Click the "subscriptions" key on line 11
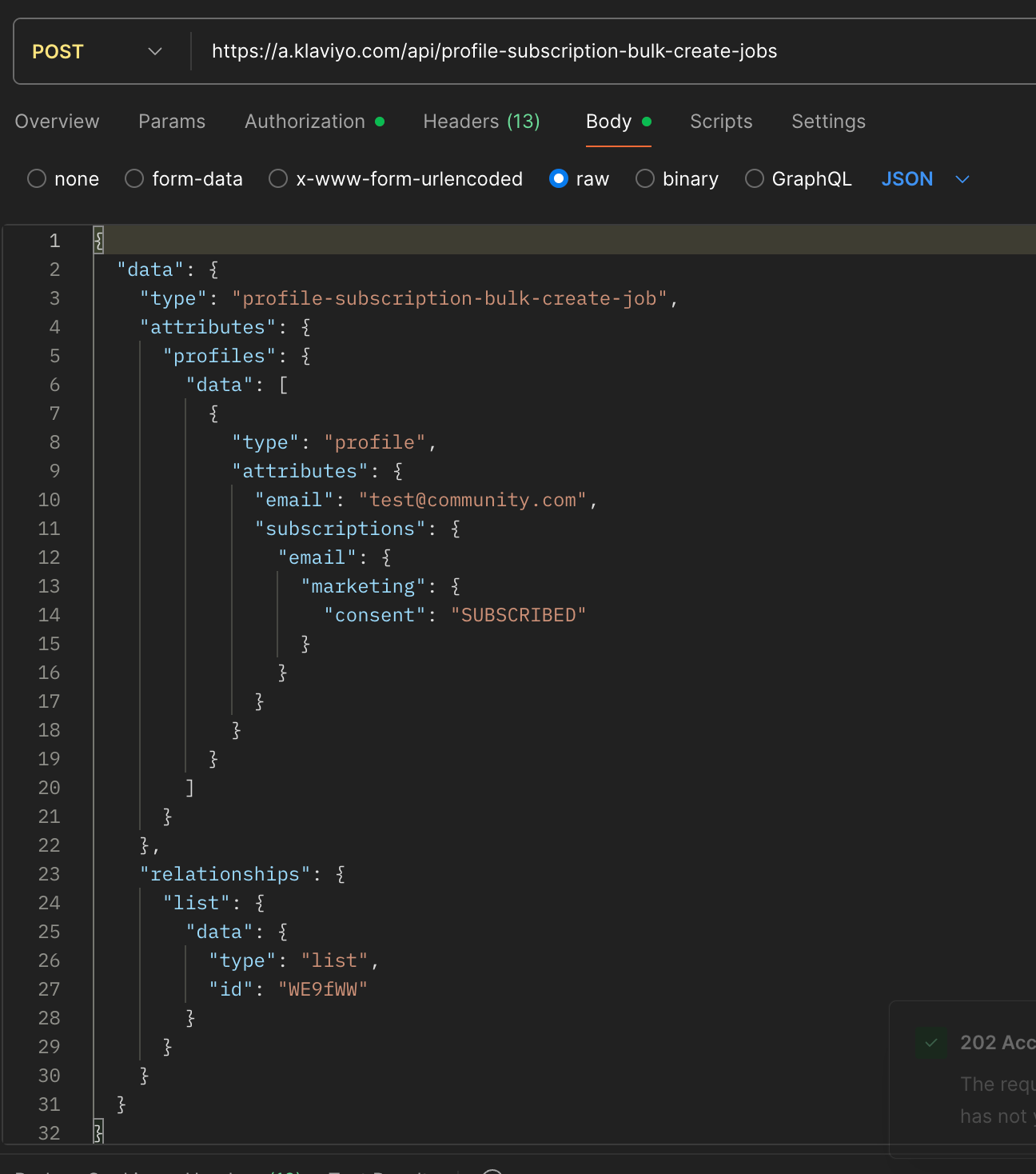Image resolution: width=1036 pixels, height=1174 pixels. [x=341, y=529]
